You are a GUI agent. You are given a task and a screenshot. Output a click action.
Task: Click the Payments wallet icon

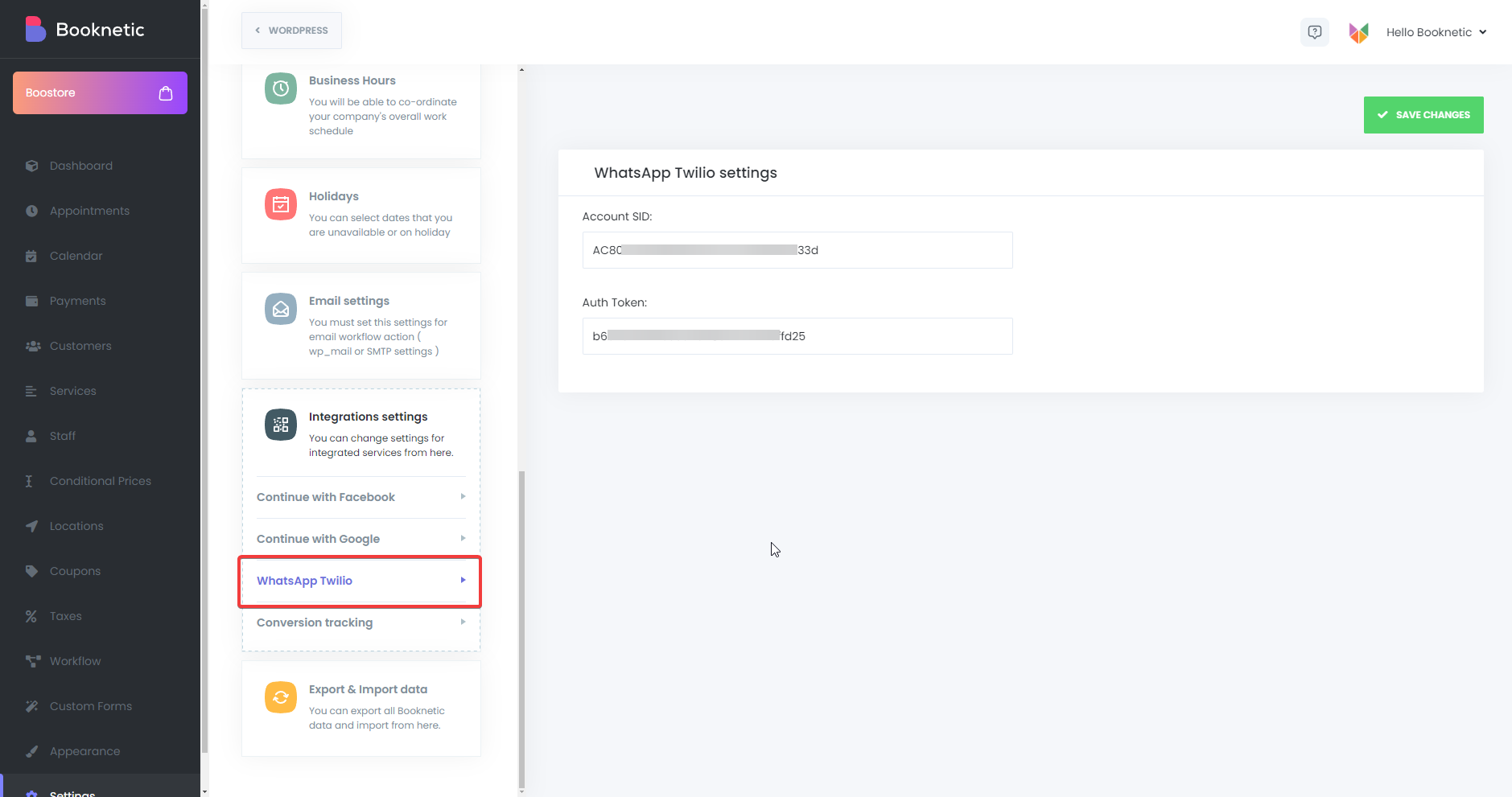pyautogui.click(x=31, y=301)
